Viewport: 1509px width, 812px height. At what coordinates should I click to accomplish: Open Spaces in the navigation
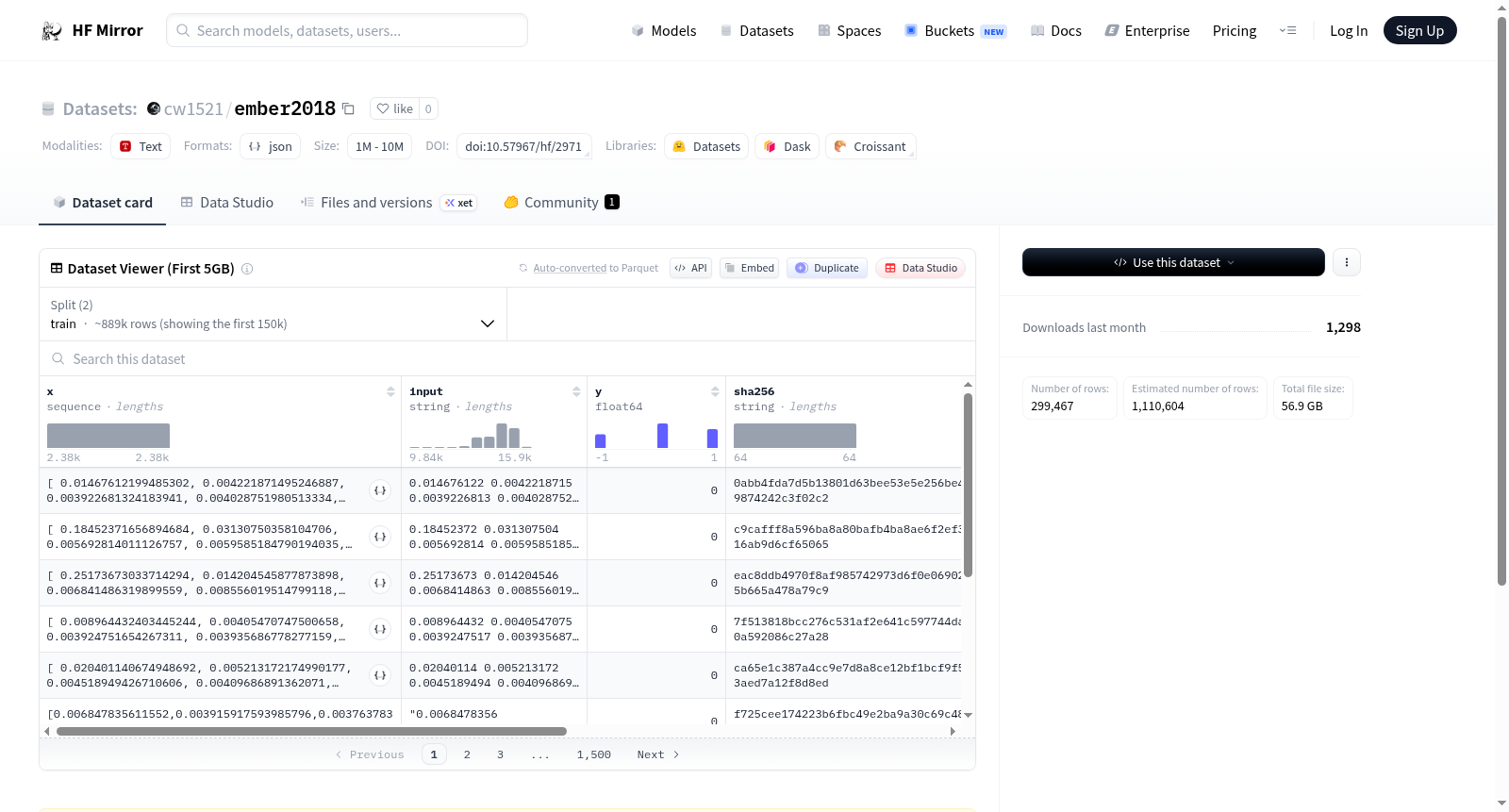point(850,31)
